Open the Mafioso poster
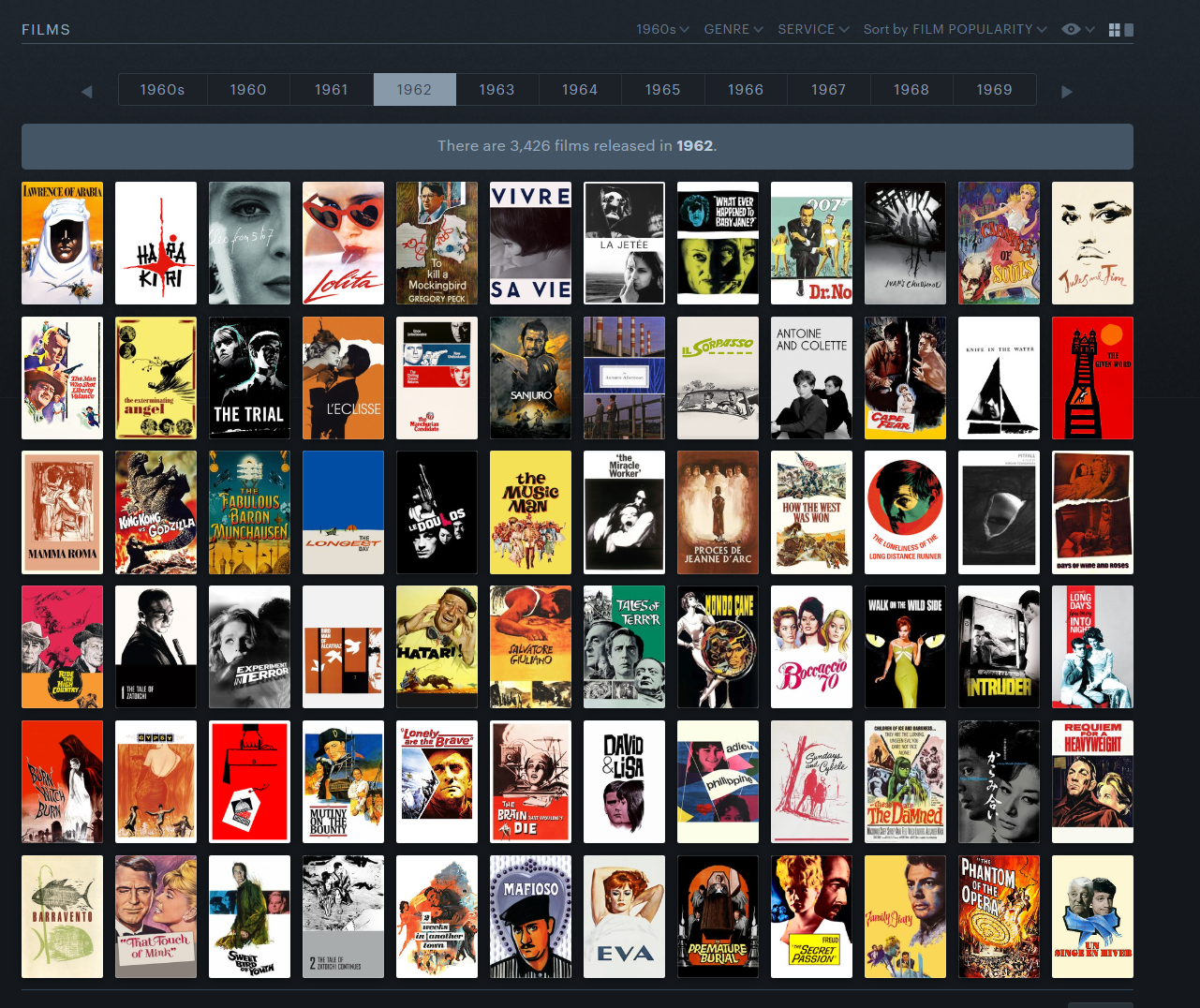1200x1008 pixels. [531, 917]
